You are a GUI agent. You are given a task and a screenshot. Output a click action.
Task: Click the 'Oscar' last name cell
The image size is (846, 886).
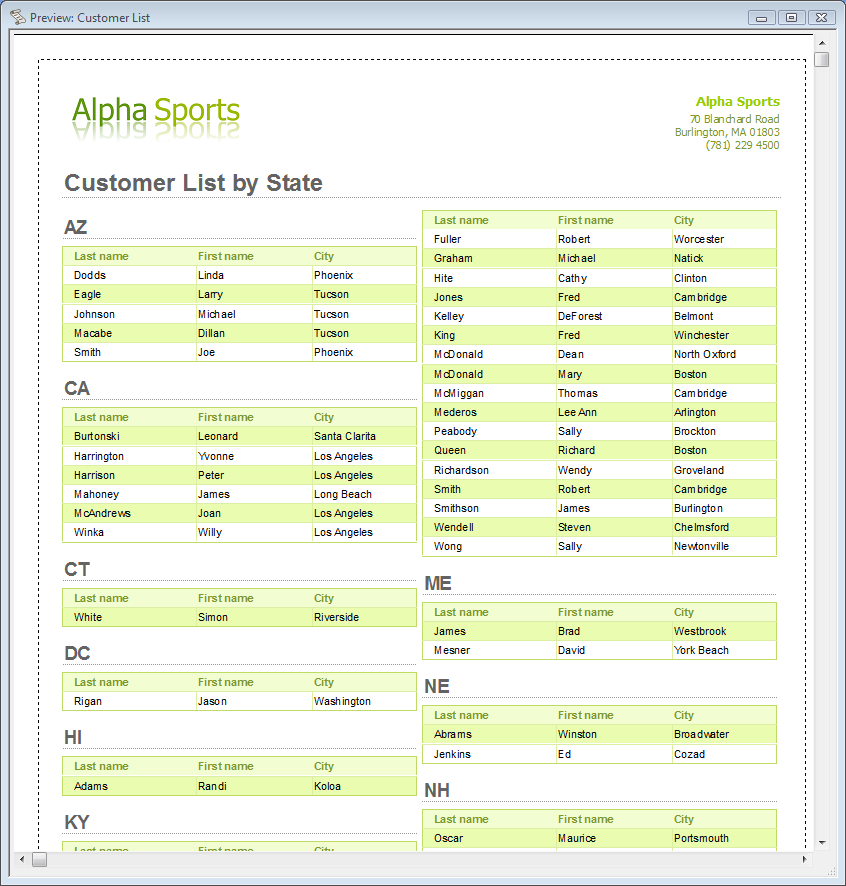click(449, 838)
